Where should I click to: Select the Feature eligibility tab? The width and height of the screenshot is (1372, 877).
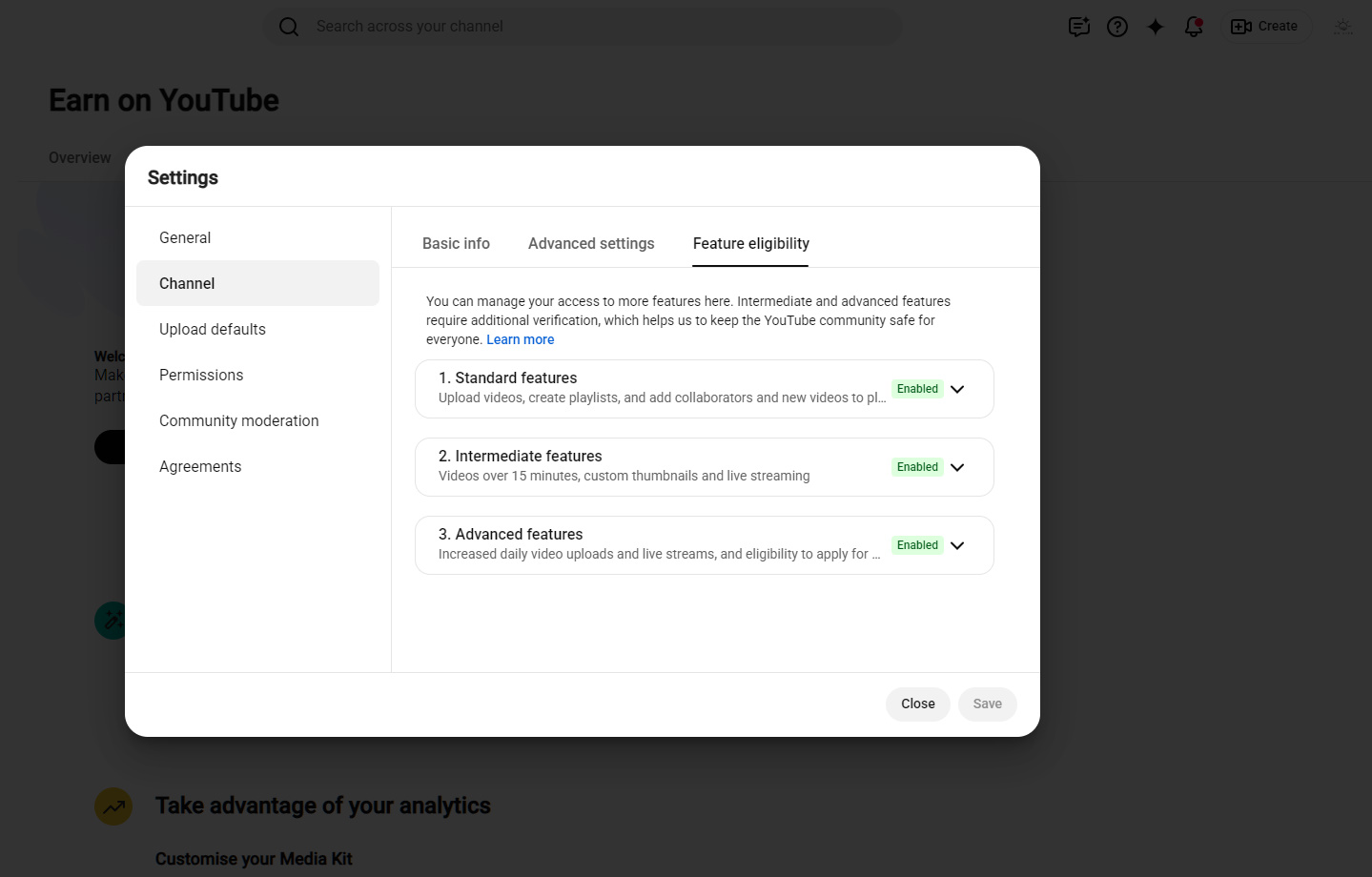750,243
